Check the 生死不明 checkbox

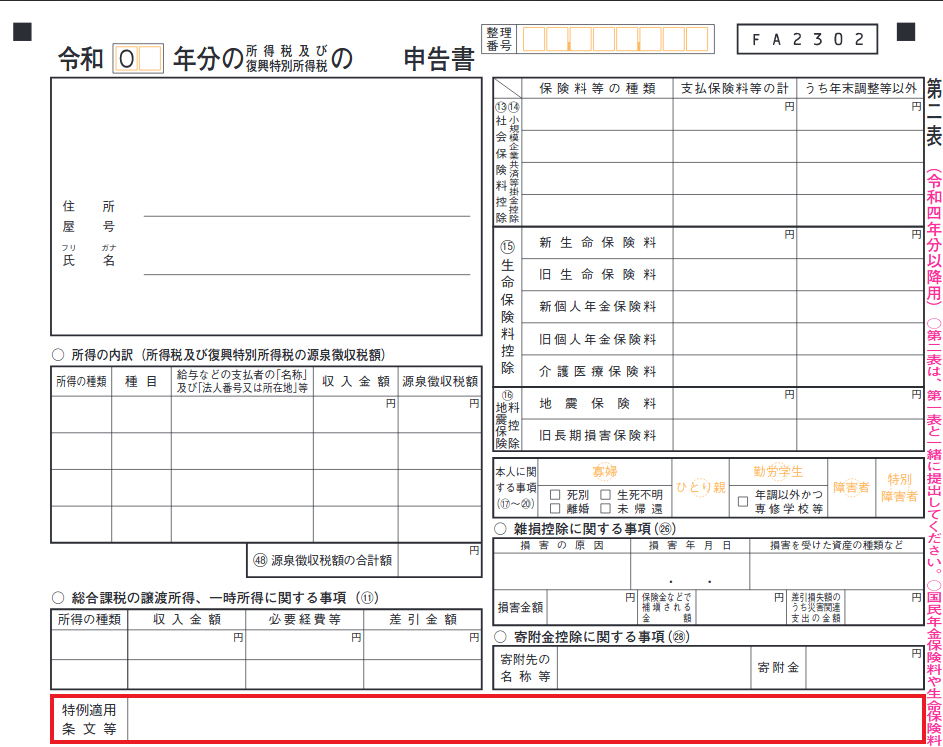(x=606, y=495)
